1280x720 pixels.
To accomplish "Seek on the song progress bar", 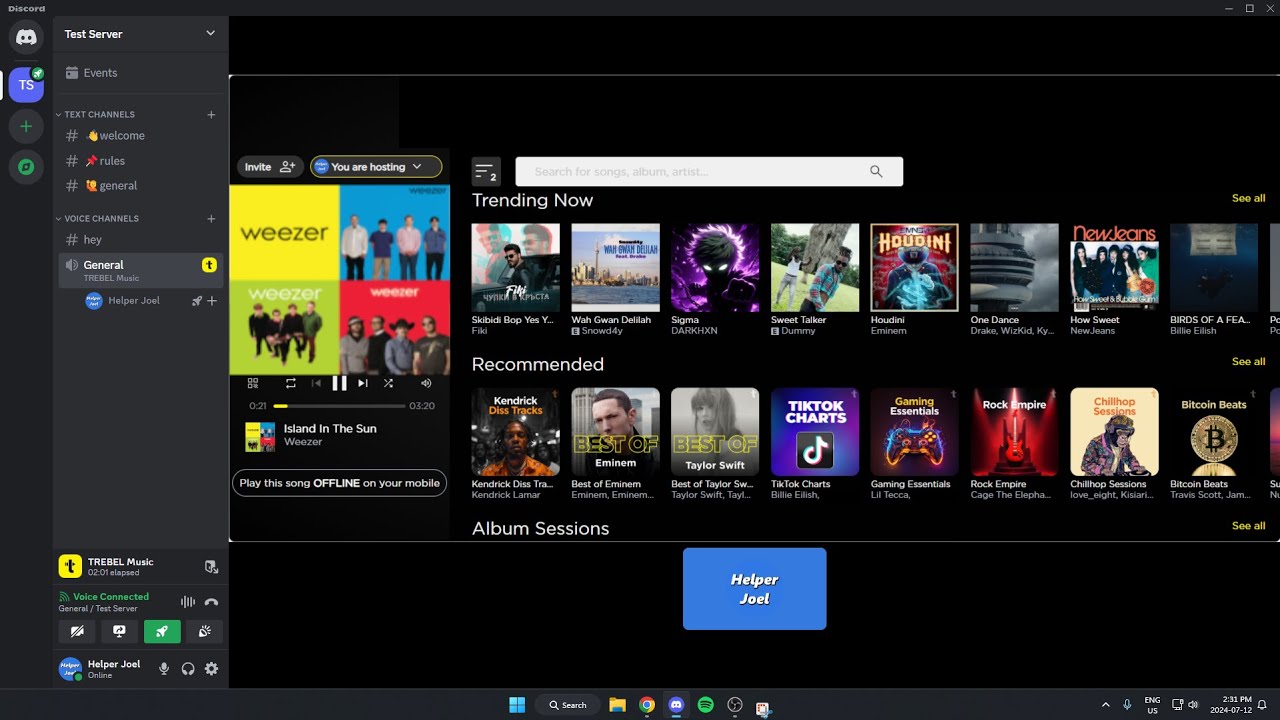I will coord(339,406).
